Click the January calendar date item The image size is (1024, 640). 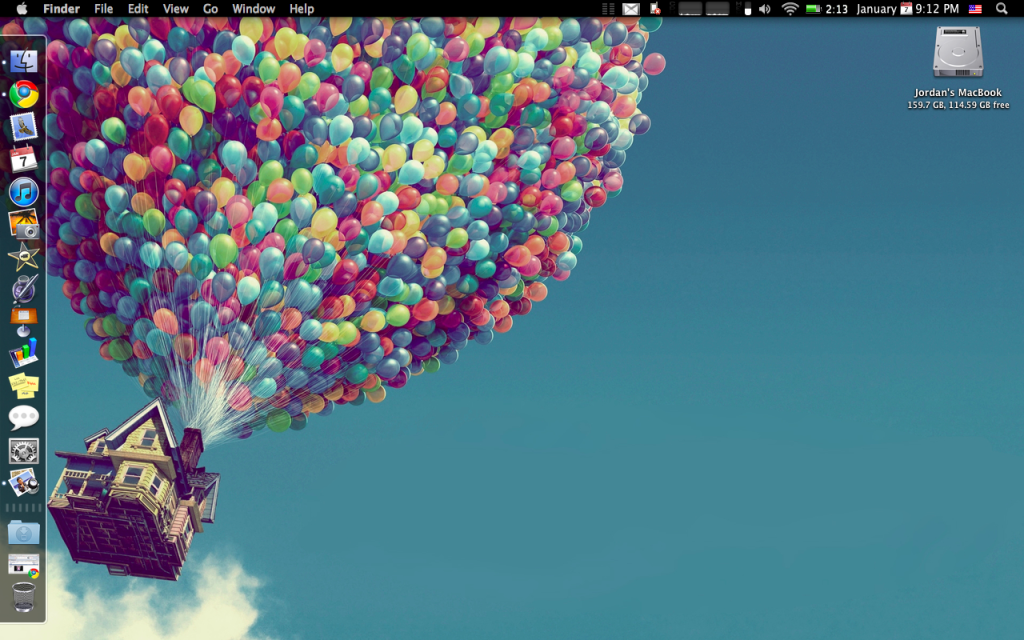coord(884,8)
